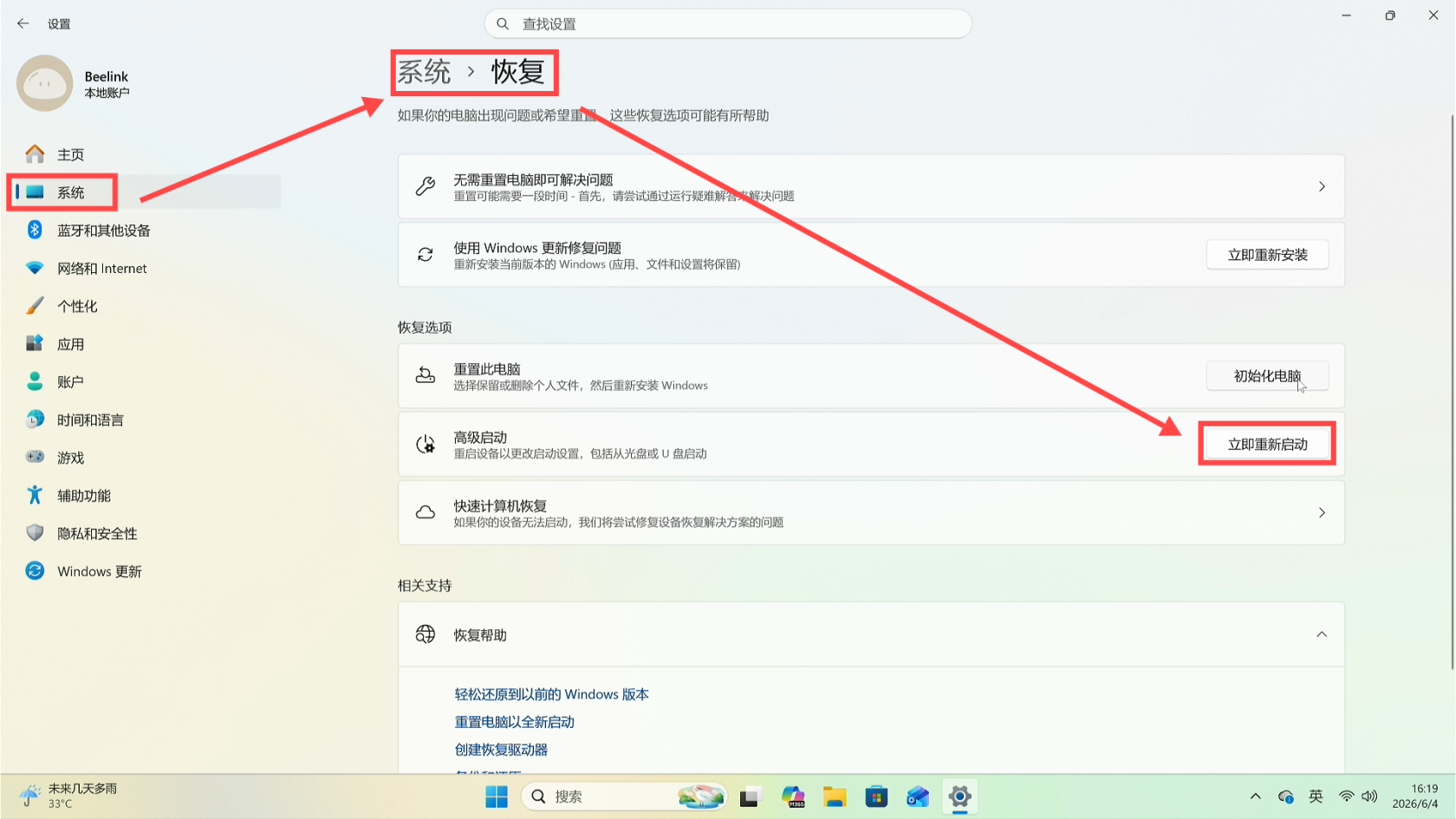Viewport: 1456px width, 819px height.
Task: Click the 恢复选项 section heading
Action: pos(425,328)
